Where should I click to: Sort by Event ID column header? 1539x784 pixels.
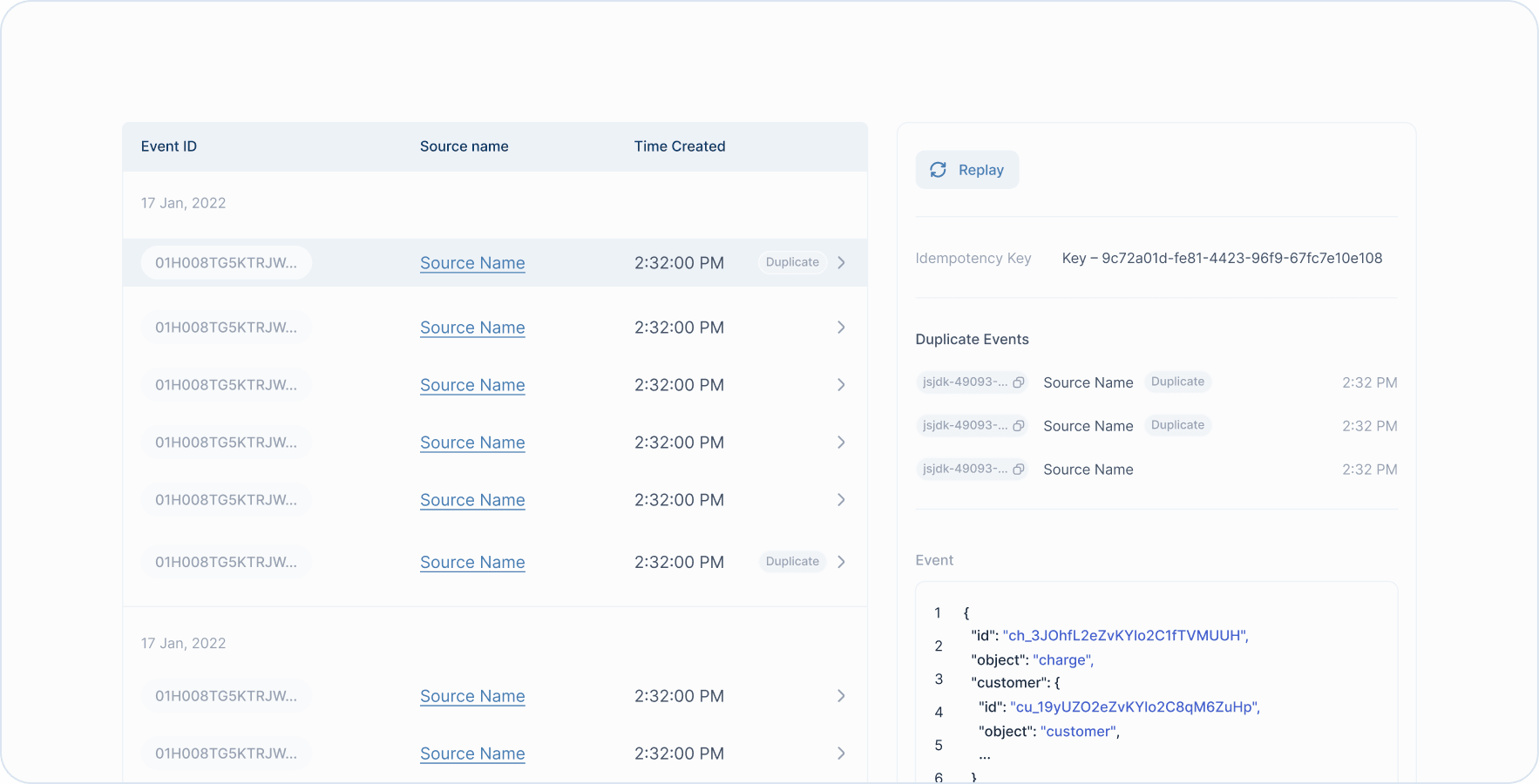pyautogui.click(x=169, y=146)
